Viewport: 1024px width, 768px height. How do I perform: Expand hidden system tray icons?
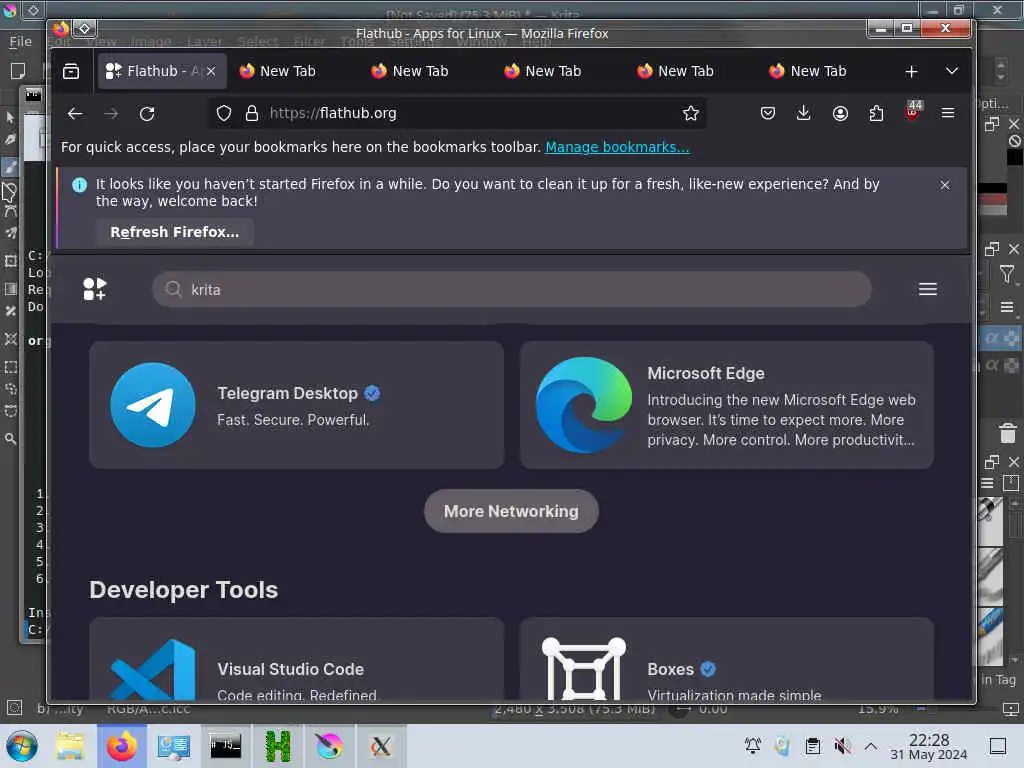coord(871,746)
